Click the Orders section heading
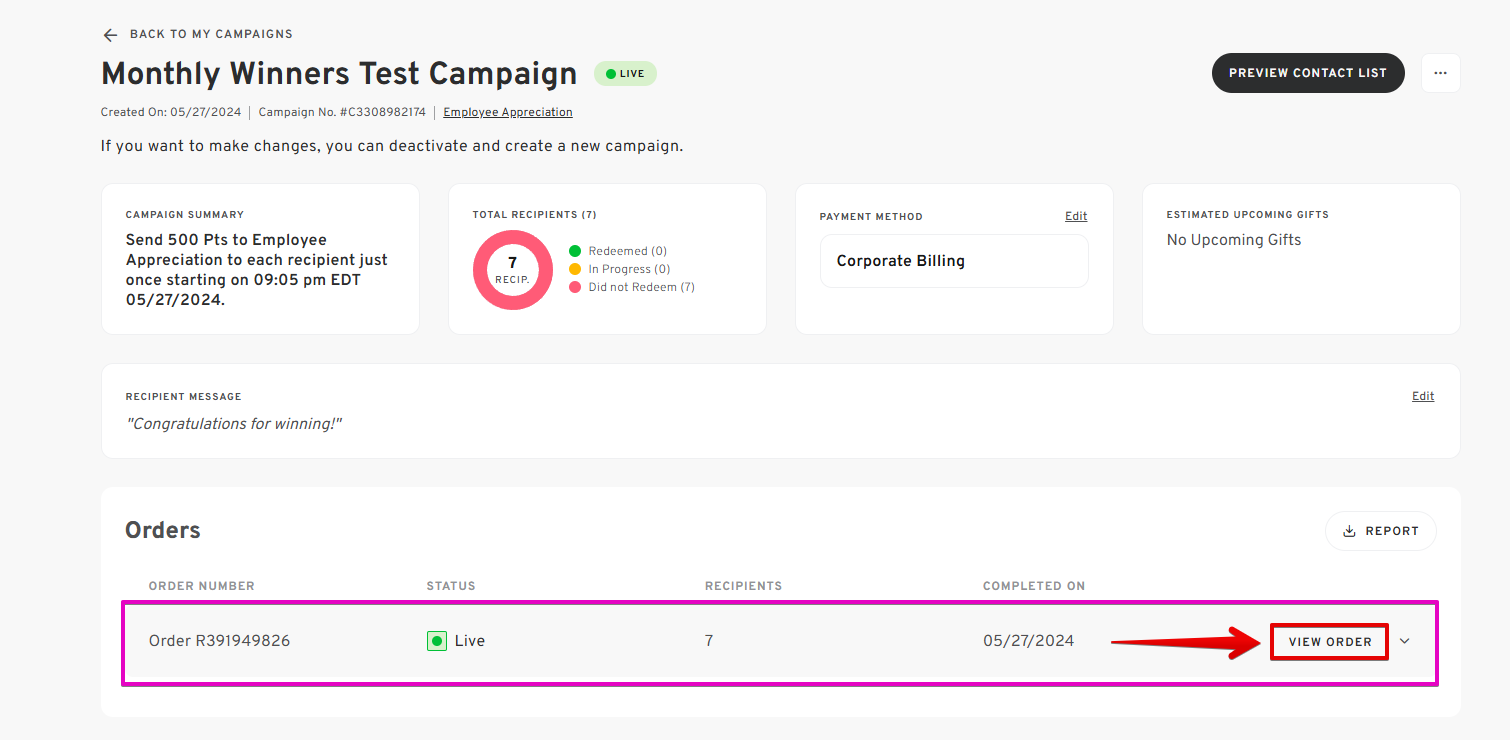Image resolution: width=1510 pixels, height=740 pixels. click(163, 530)
